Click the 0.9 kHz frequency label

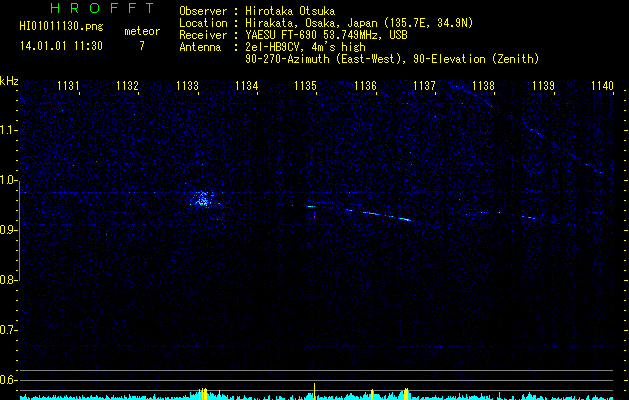click(x=8, y=230)
